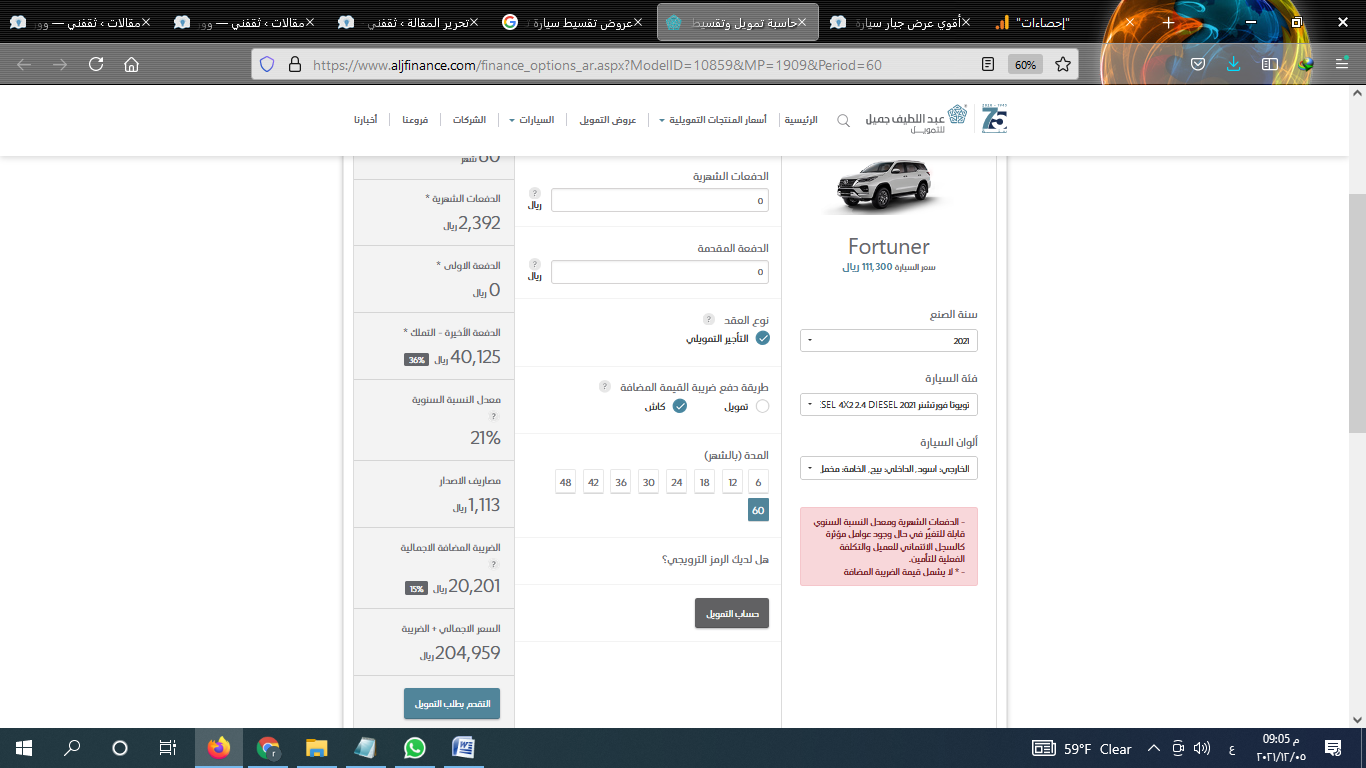Open the Pocket save icon

[x=1198, y=64]
